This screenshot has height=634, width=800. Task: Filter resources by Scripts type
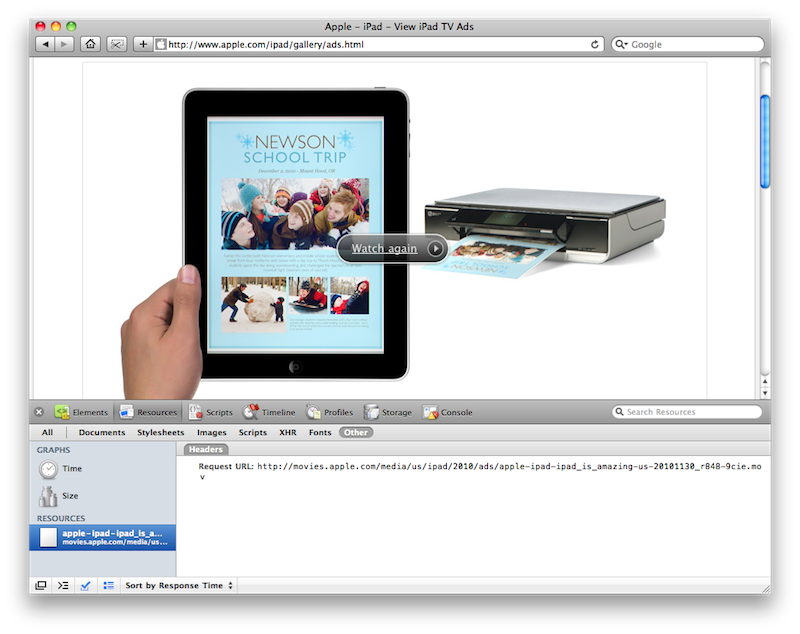pos(253,433)
